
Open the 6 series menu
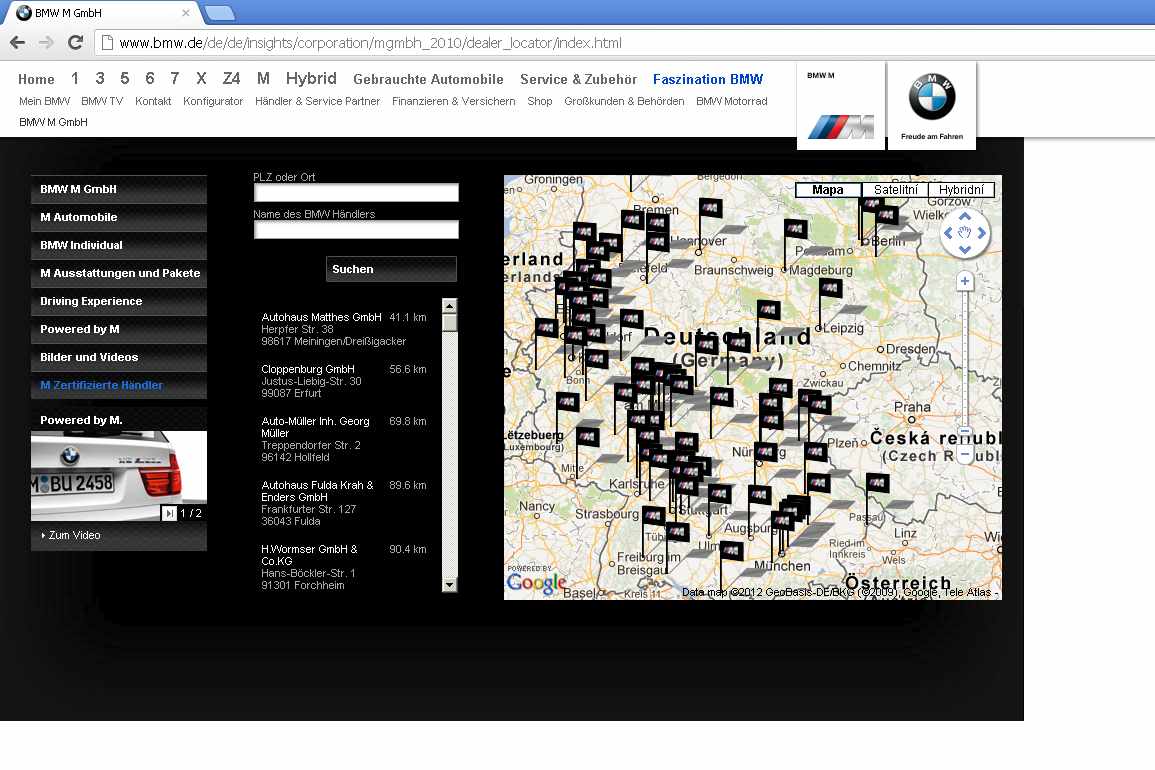point(150,78)
